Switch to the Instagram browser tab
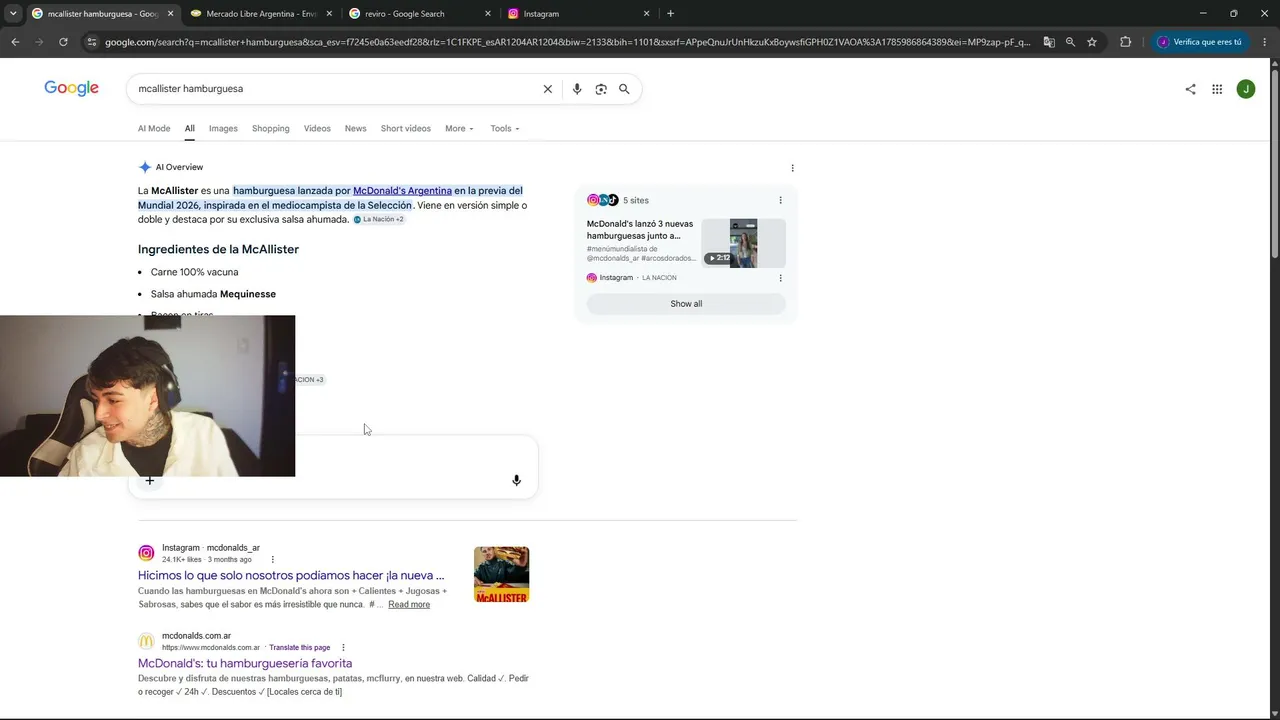The width and height of the screenshot is (1280, 720). 579,14
